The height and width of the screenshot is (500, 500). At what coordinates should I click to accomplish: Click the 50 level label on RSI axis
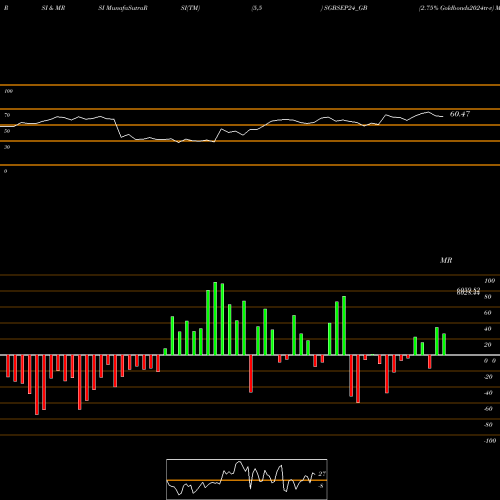point(7,131)
